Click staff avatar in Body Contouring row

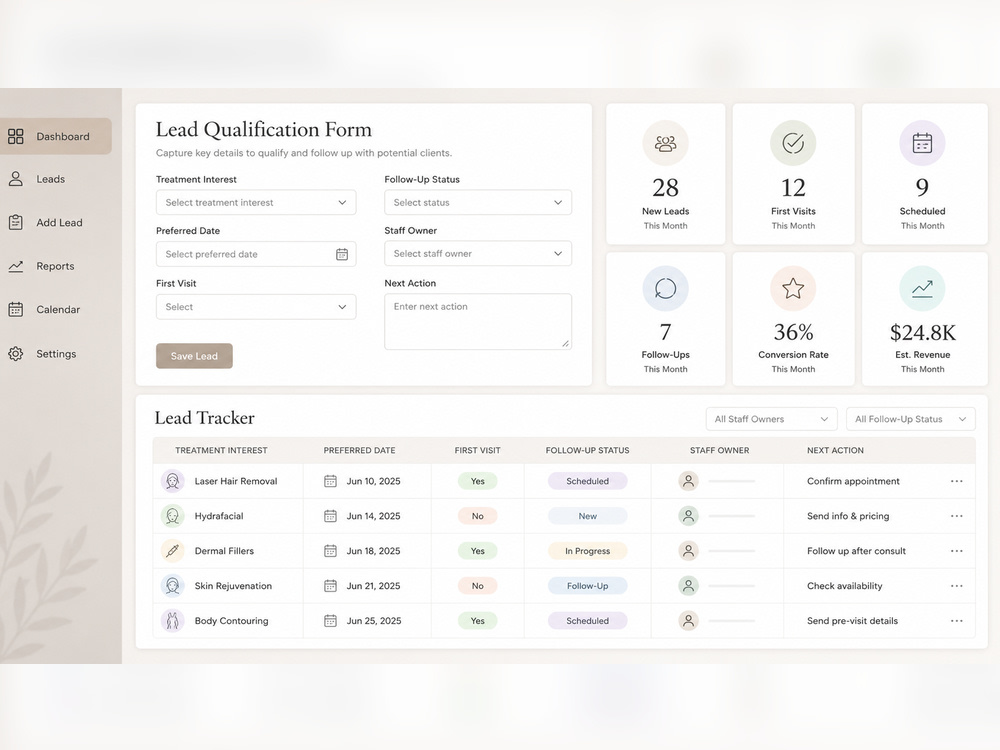(x=688, y=621)
